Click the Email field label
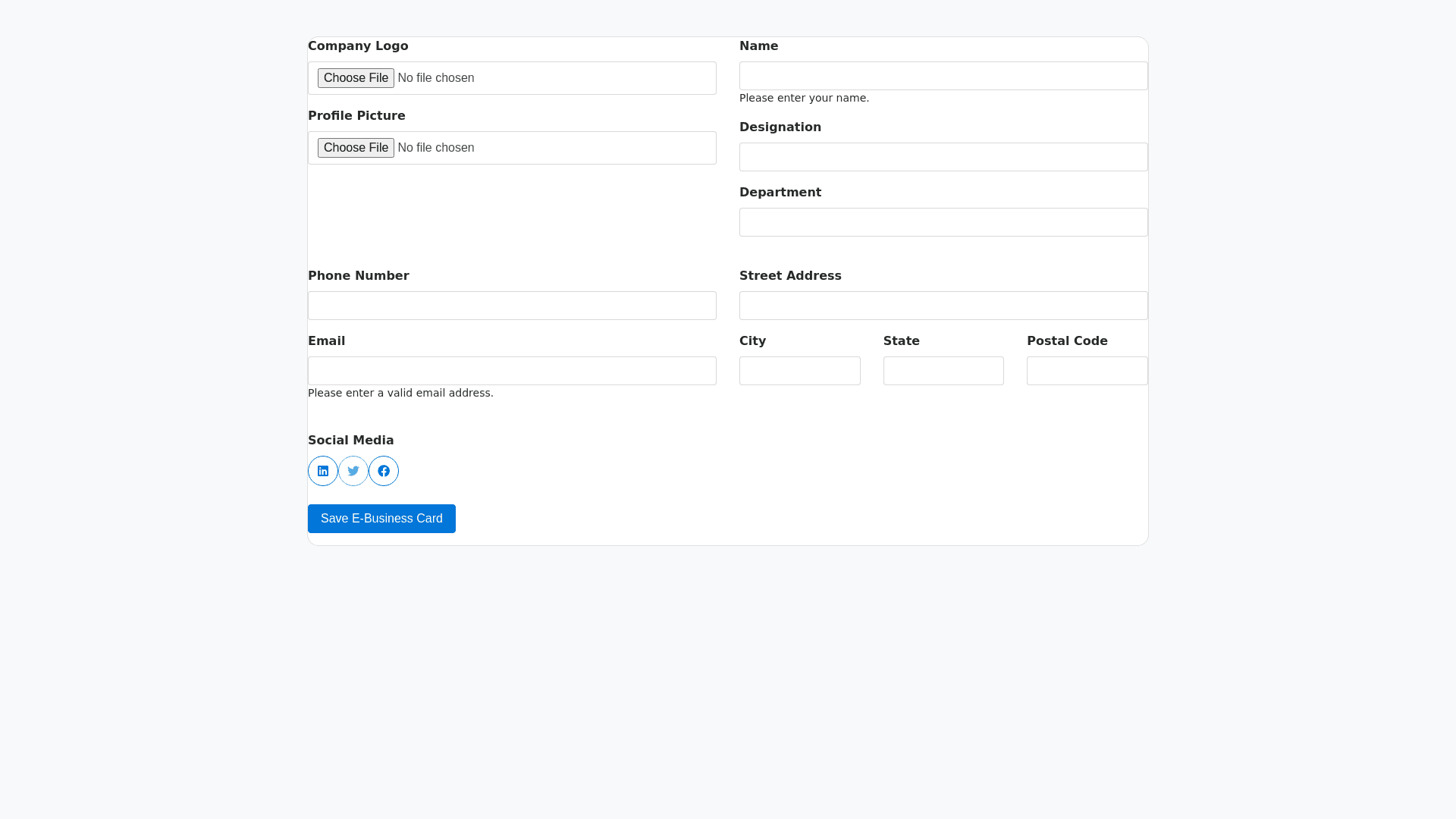The image size is (1456, 819). coord(326,341)
